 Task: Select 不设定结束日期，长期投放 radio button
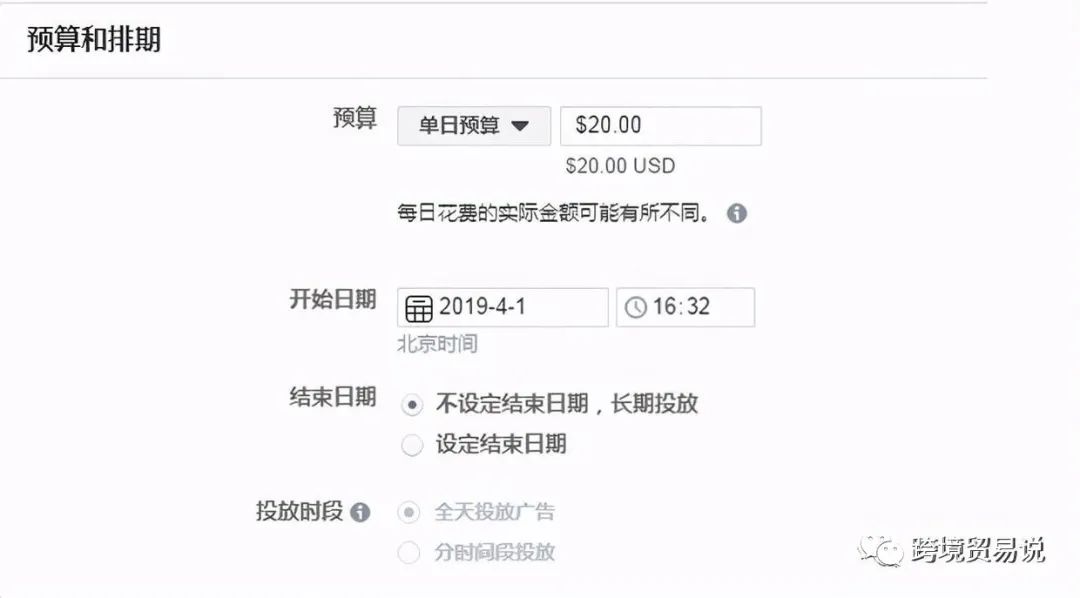coord(412,404)
